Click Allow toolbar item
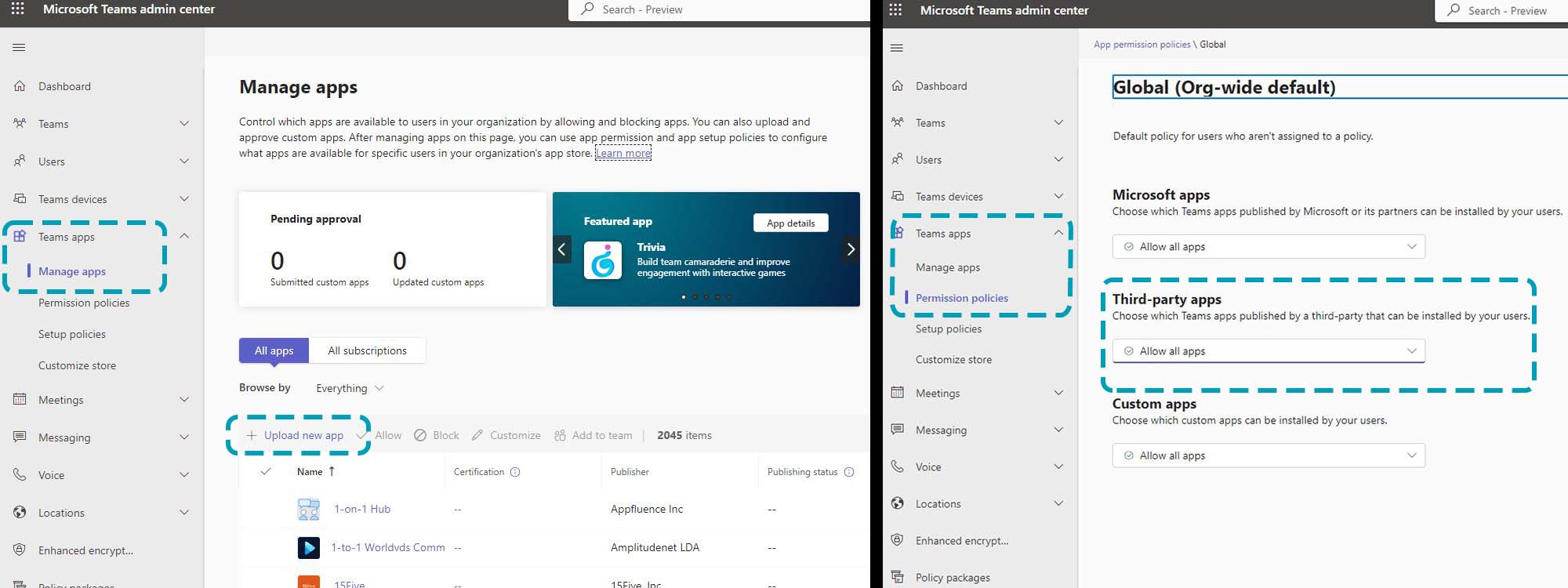The width and height of the screenshot is (1568, 588). click(379, 435)
